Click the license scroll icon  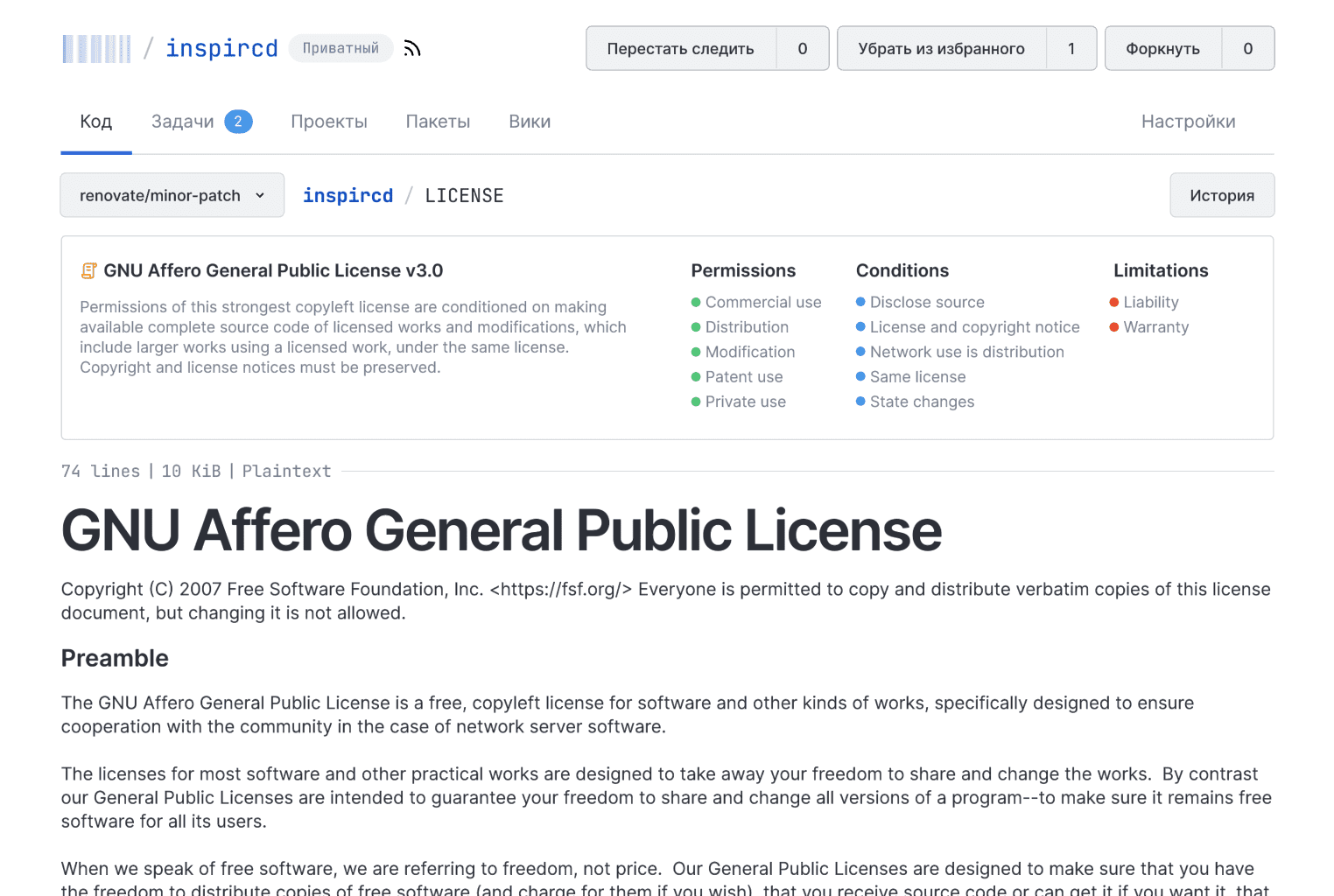[88, 271]
